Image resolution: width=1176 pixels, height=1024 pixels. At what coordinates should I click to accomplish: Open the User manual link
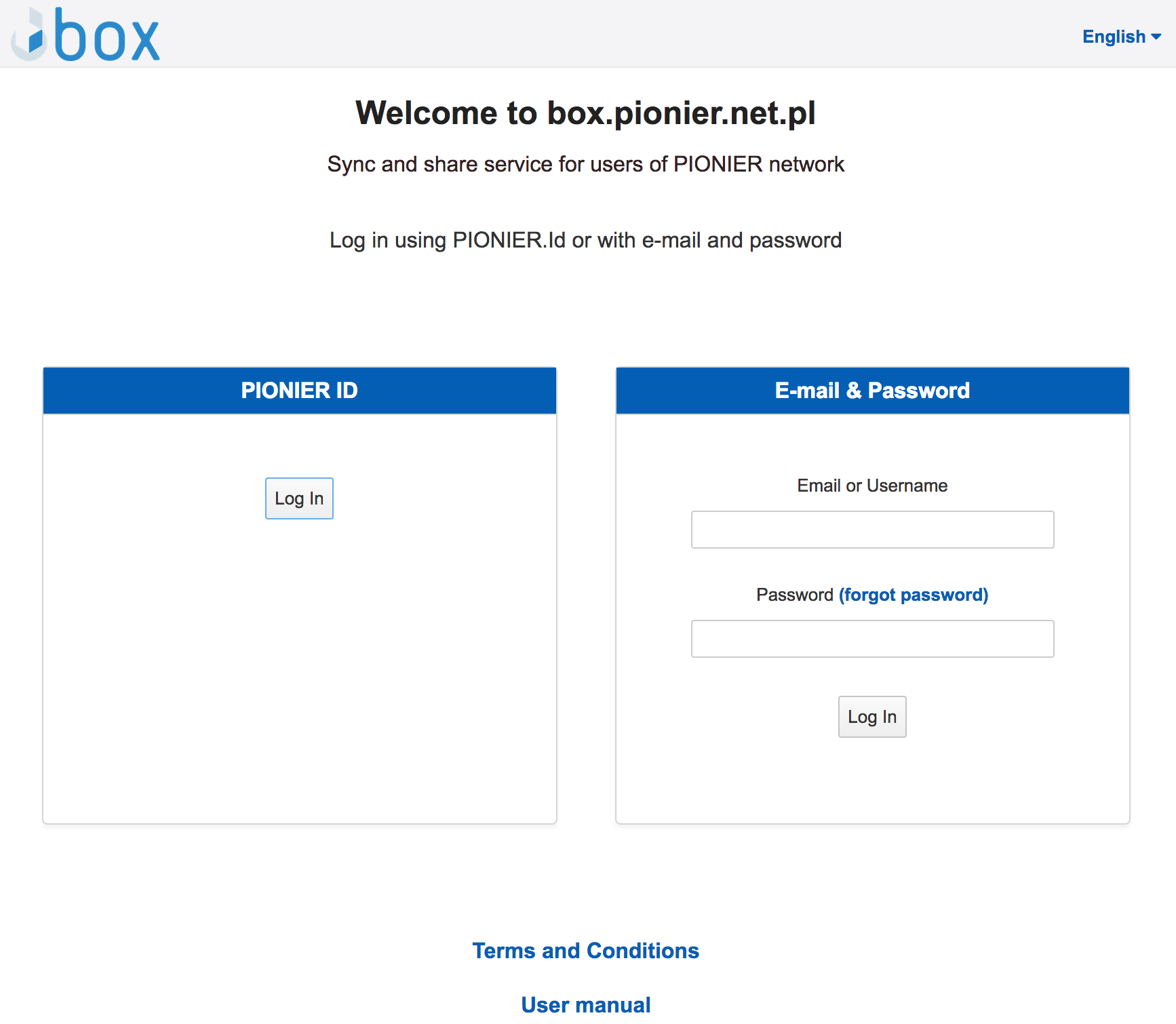point(586,1005)
